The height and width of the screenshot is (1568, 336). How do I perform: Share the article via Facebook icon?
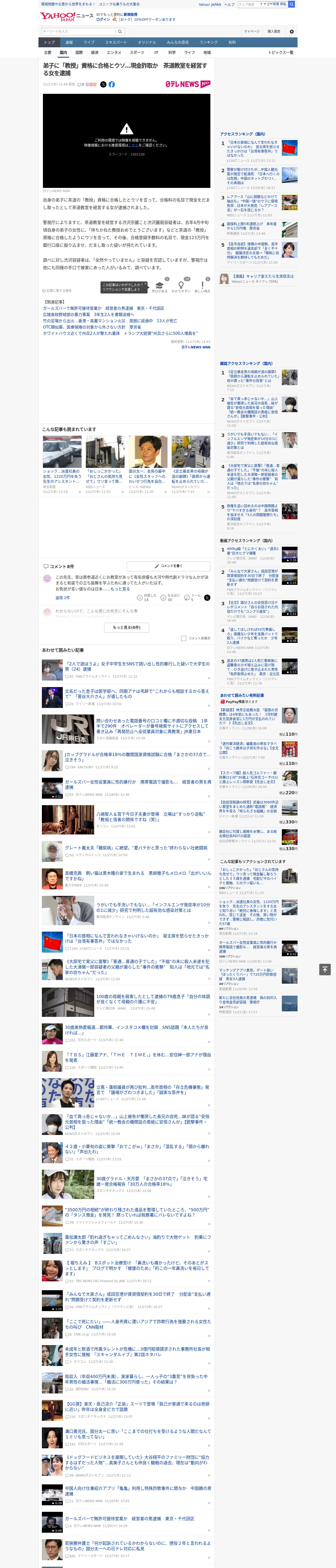point(111,85)
